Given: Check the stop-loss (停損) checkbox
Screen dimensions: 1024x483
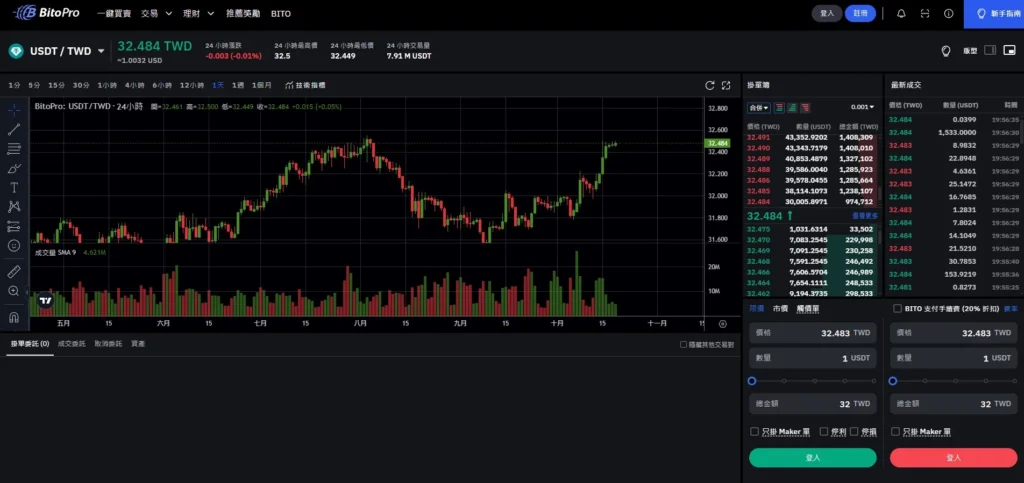Looking at the screenshot, I should coord(854,431).
